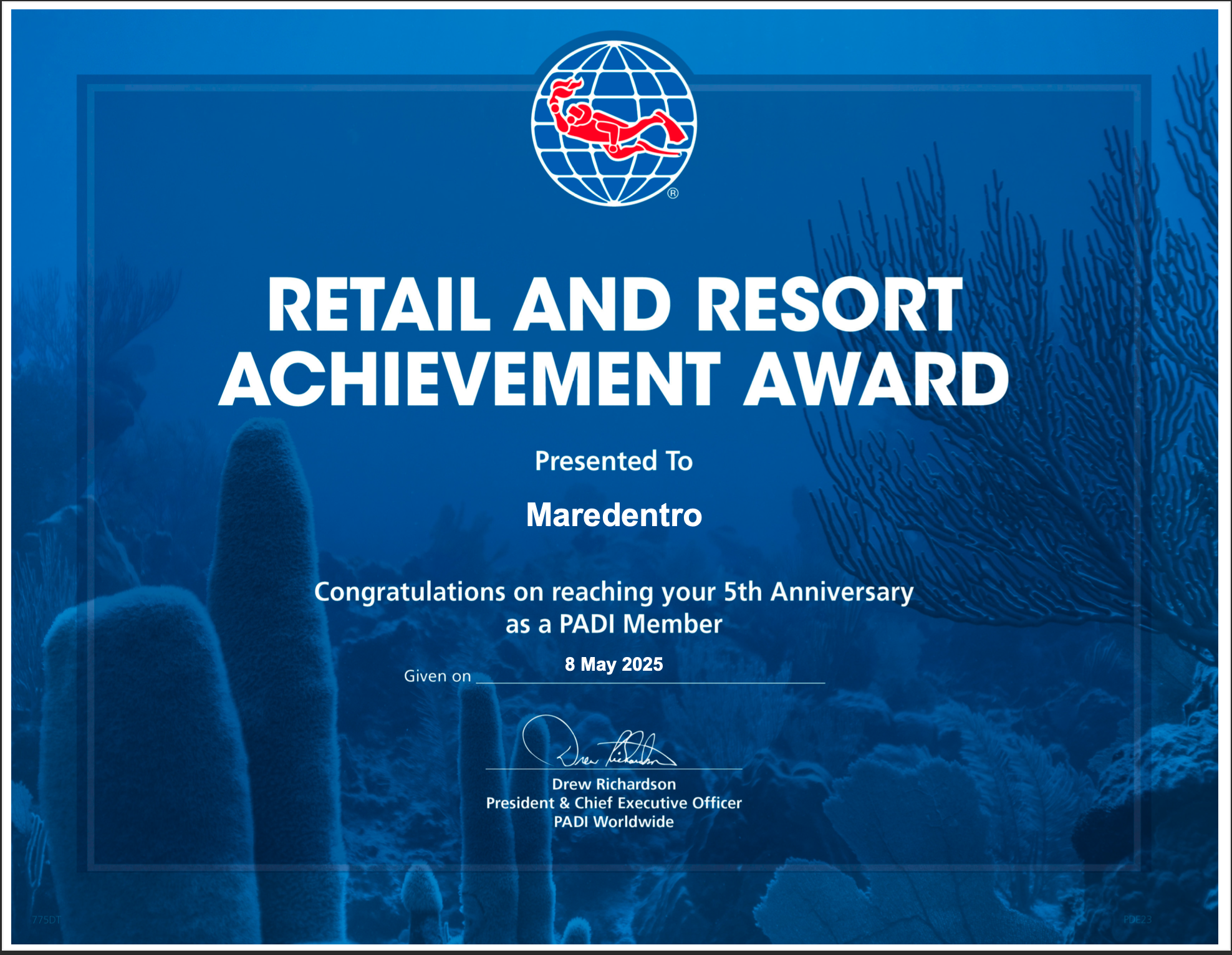Click the registered trademark symbol beside logo
Viewport: 1232px width, 955px height.
(x=673, y=193)
